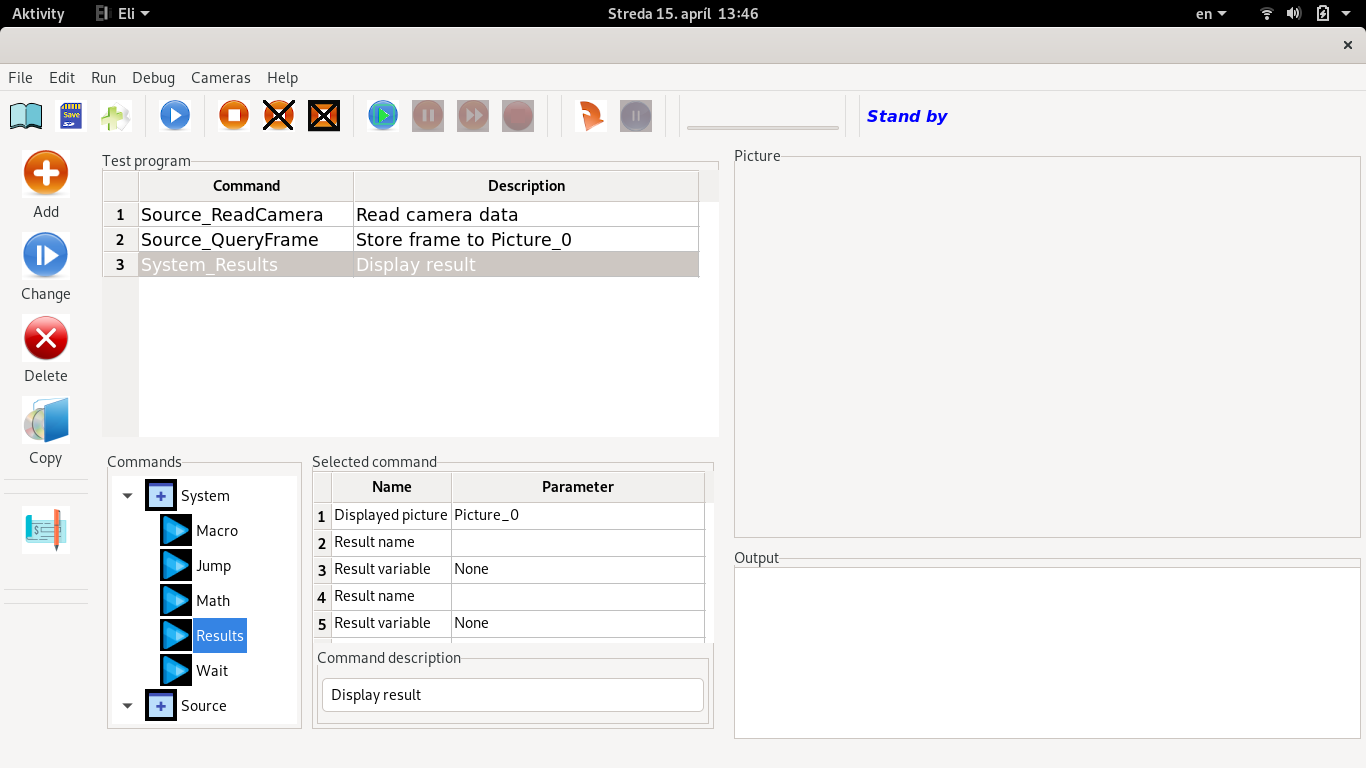Open the Eli application menu dropdown

[126, 14]
